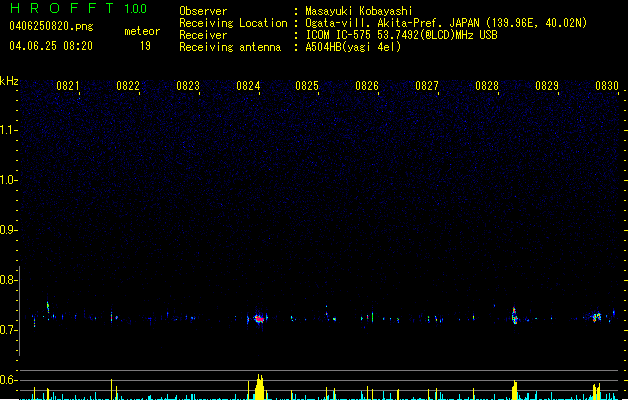The image size is (629, 400).
Task: Click the meteor echo just after 0828
Action: pos(514,315)
